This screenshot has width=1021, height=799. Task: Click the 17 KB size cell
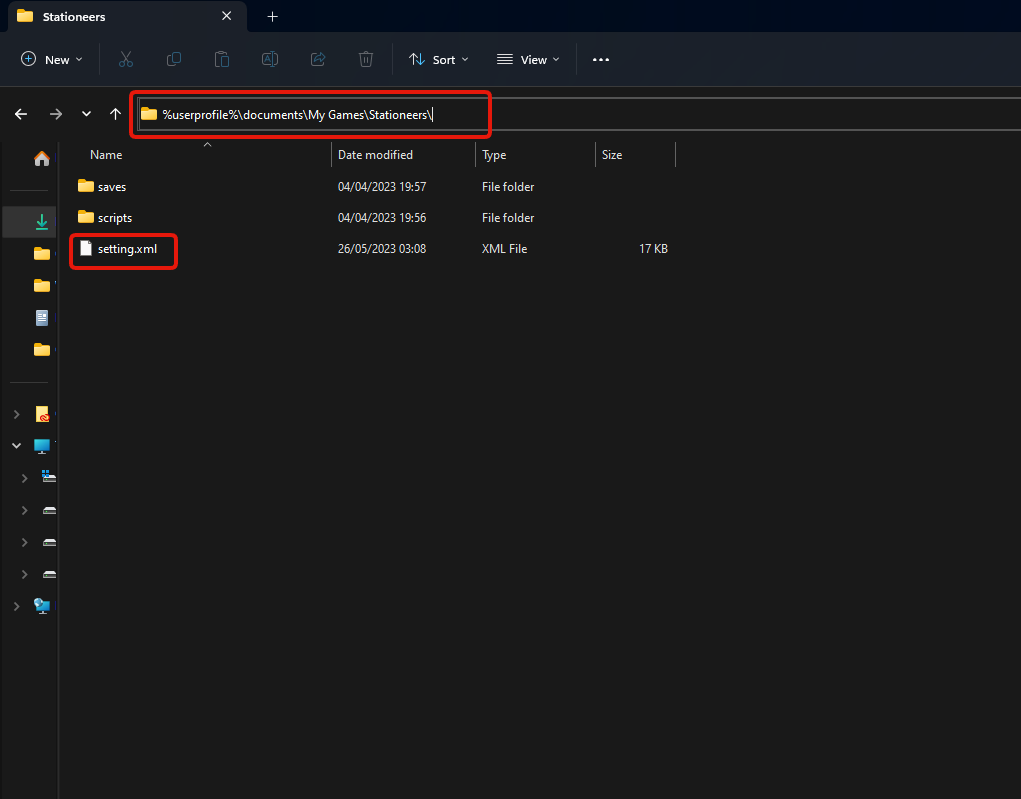coord(653,249)
